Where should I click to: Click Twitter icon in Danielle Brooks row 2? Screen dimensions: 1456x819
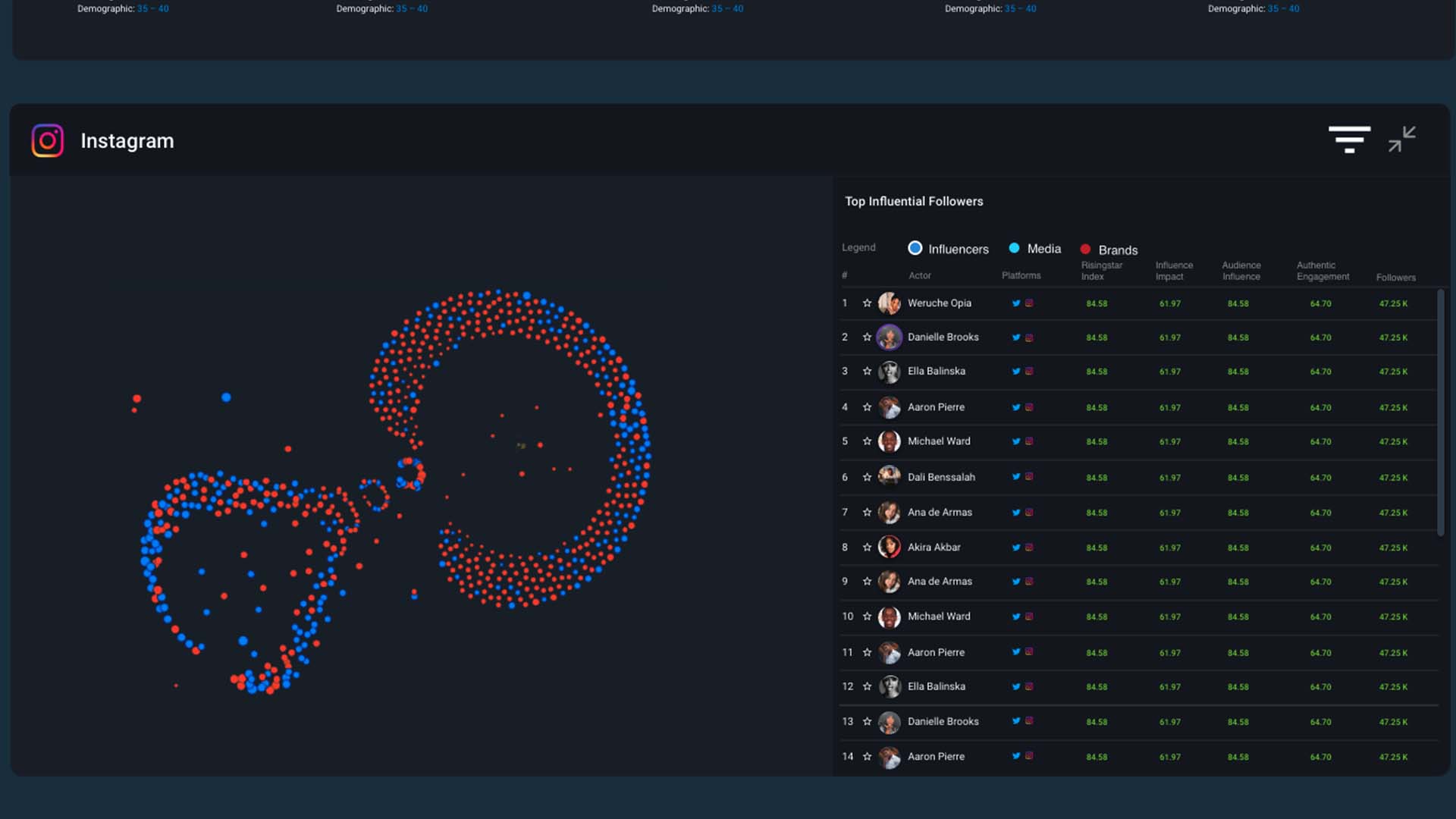(x=1016, y=337)
